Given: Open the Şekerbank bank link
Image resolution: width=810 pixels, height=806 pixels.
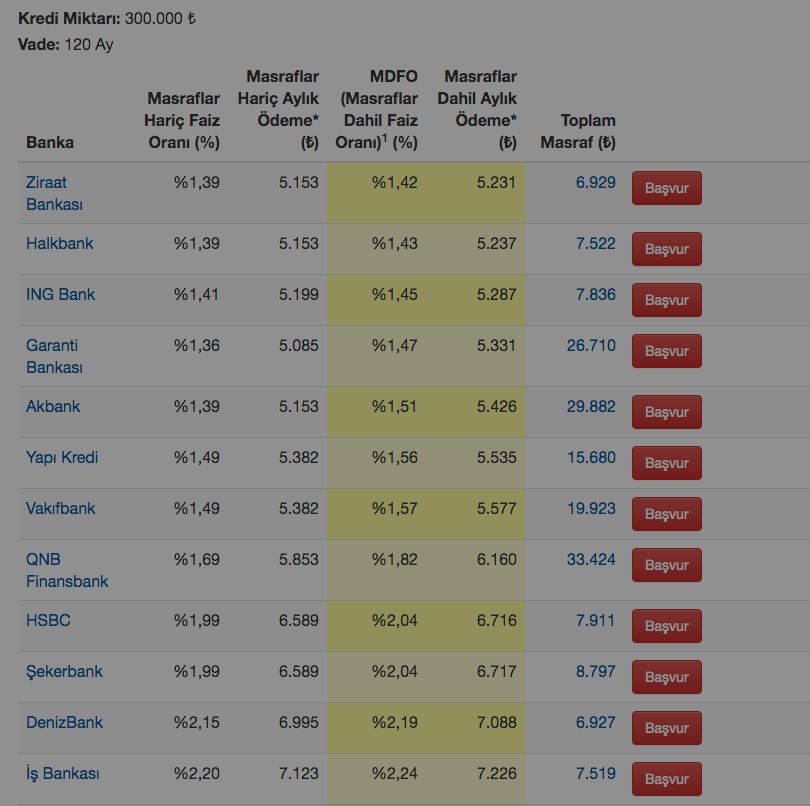Looking at the screenshot, I should (64, 671).
